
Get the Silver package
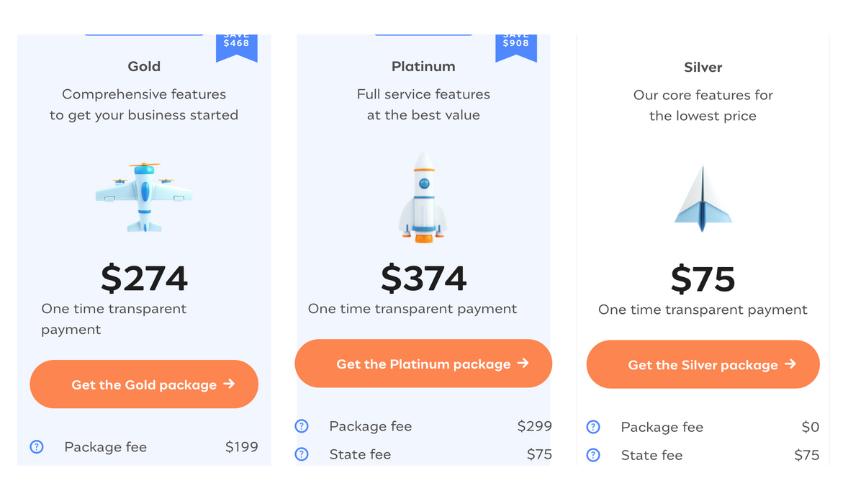pos(703,364)
